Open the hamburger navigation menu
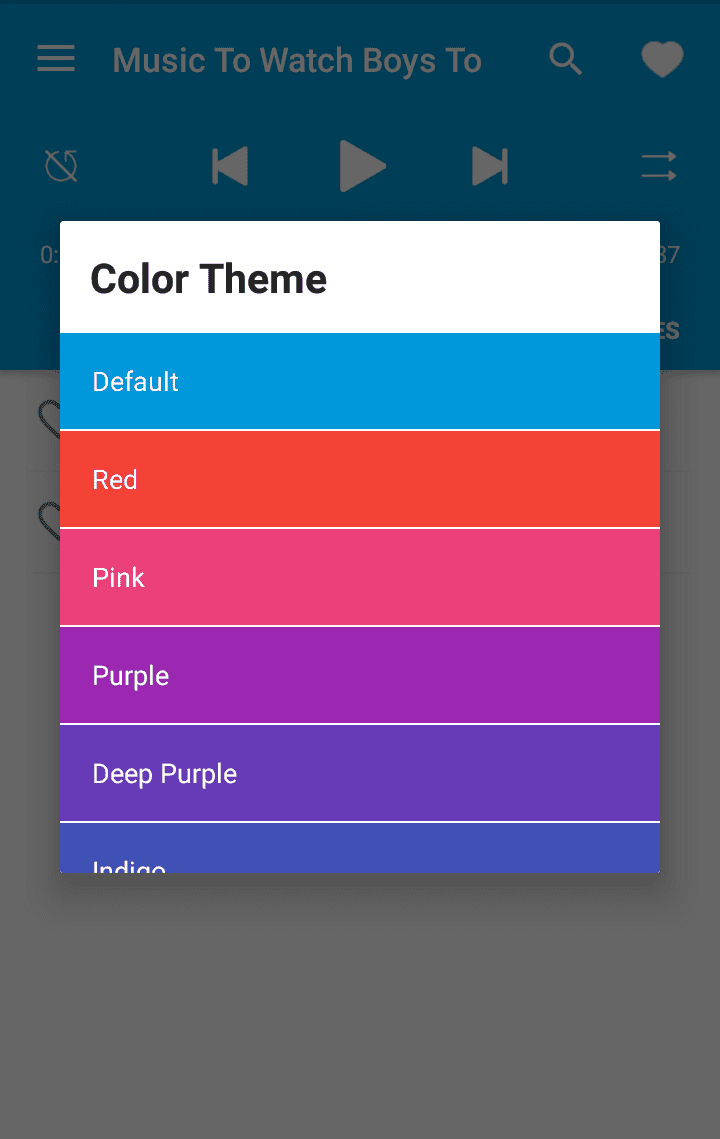Image resolution: width=720 pixels, height=1139 pixels. [x=56, y=60]
